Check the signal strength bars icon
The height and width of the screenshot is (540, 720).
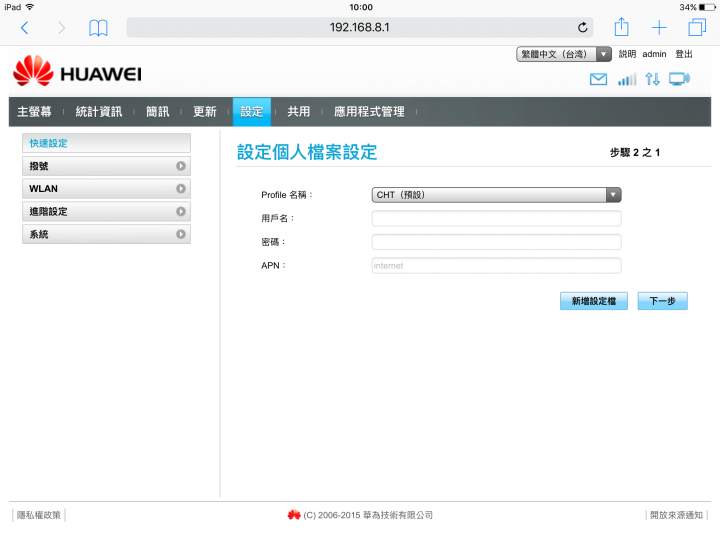[627, 79]
